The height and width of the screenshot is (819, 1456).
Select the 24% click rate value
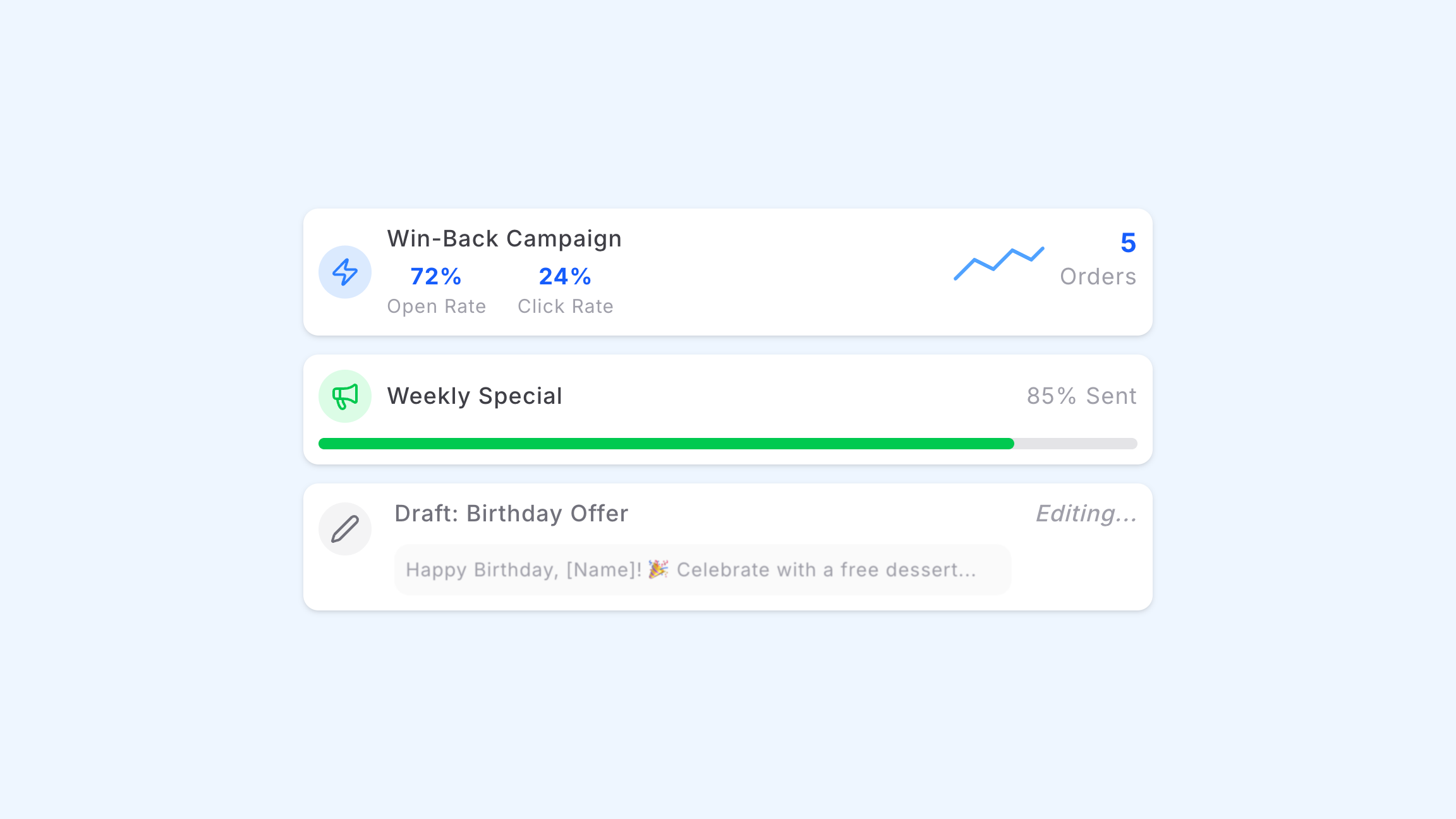click(565, 276)
